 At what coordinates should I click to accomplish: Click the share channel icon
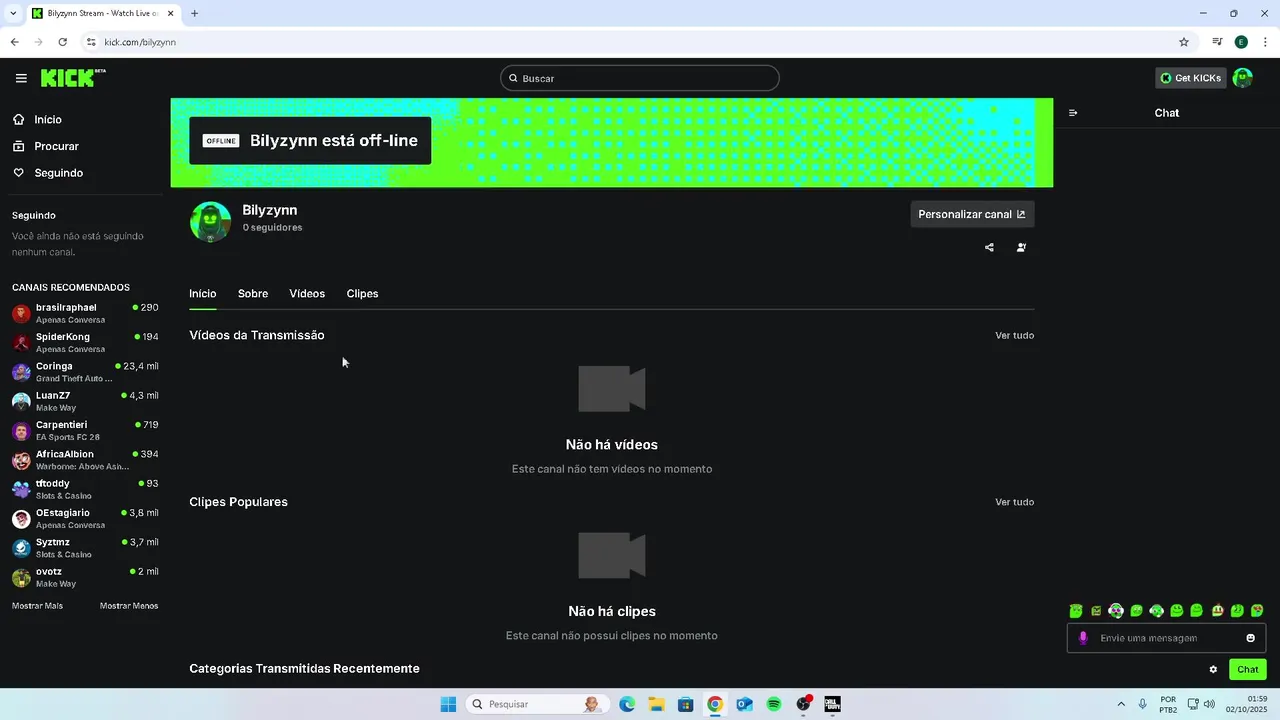click(989, 247)
